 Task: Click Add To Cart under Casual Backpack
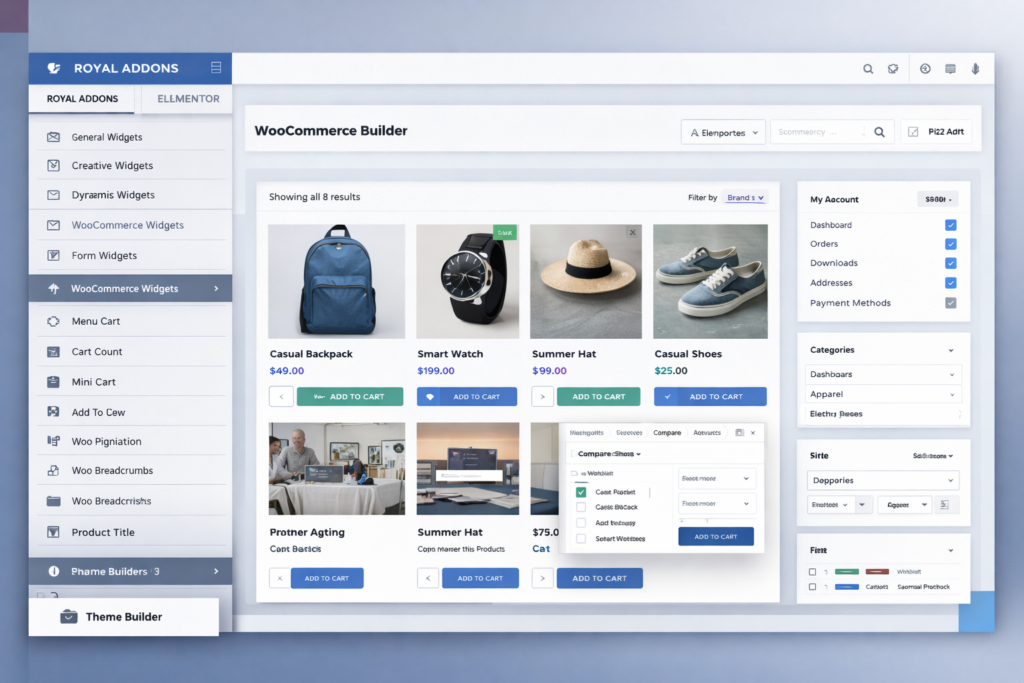coord(350,396)
